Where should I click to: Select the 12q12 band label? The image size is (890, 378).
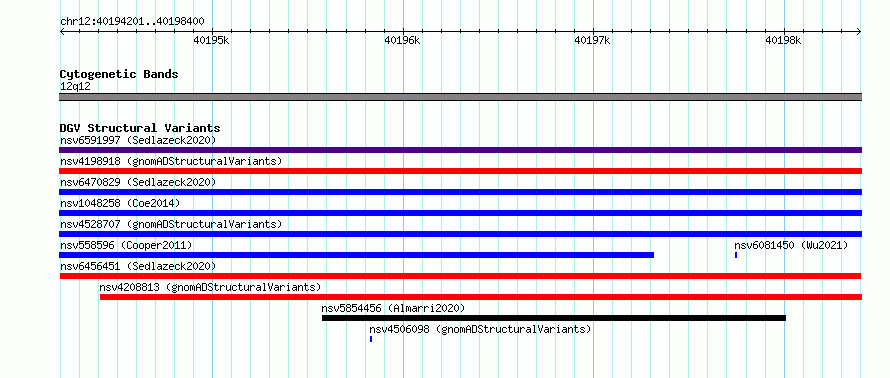[75, 87]
